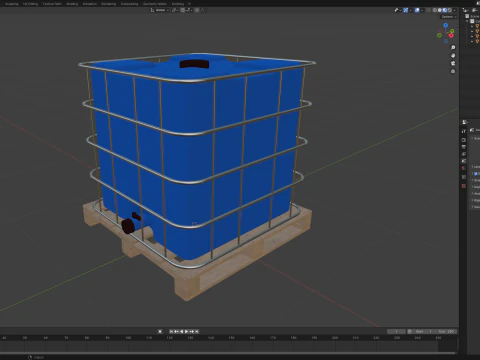This screenshot has width=480, height=360.
Task: Click the zoom magnifier viewport button
Action: click(453, 48)
